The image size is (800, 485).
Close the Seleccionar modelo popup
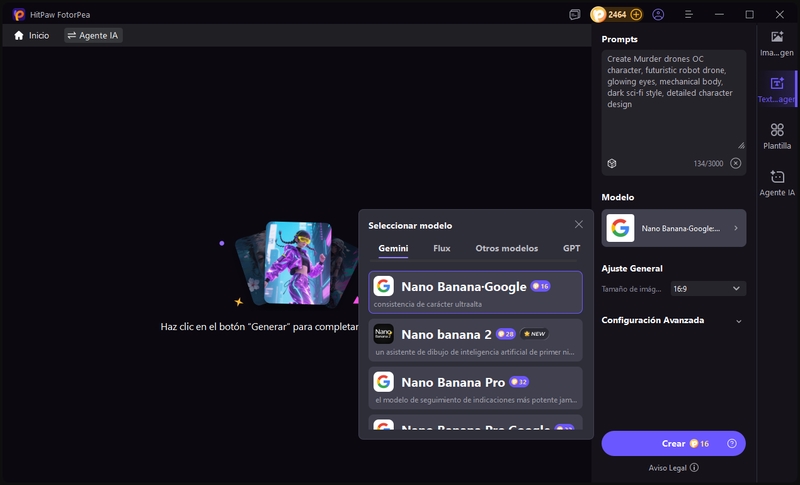[579, 225]
